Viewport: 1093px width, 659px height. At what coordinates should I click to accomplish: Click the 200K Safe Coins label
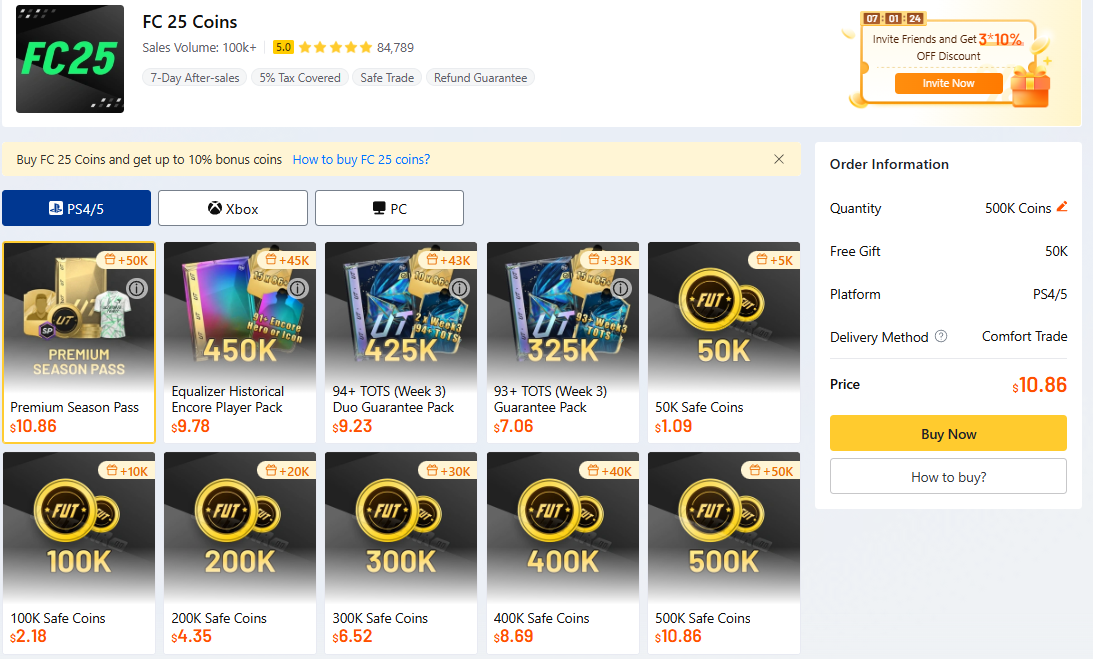click(219, 618)
